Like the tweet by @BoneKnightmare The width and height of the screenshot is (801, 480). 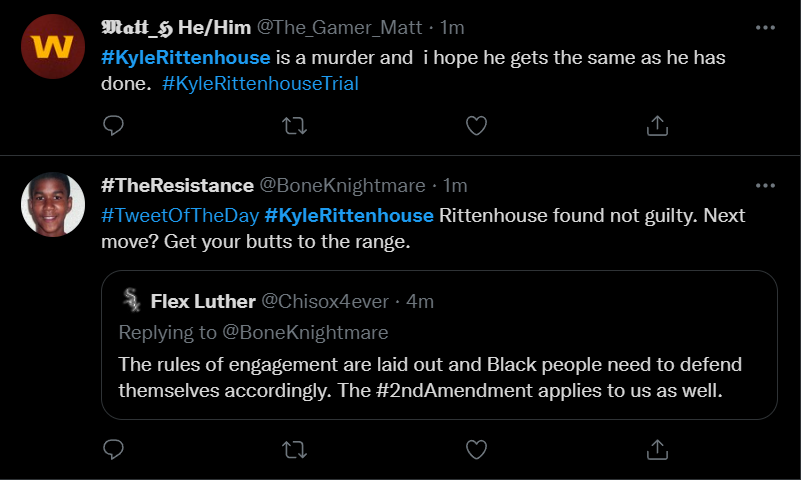coord(477,450)
